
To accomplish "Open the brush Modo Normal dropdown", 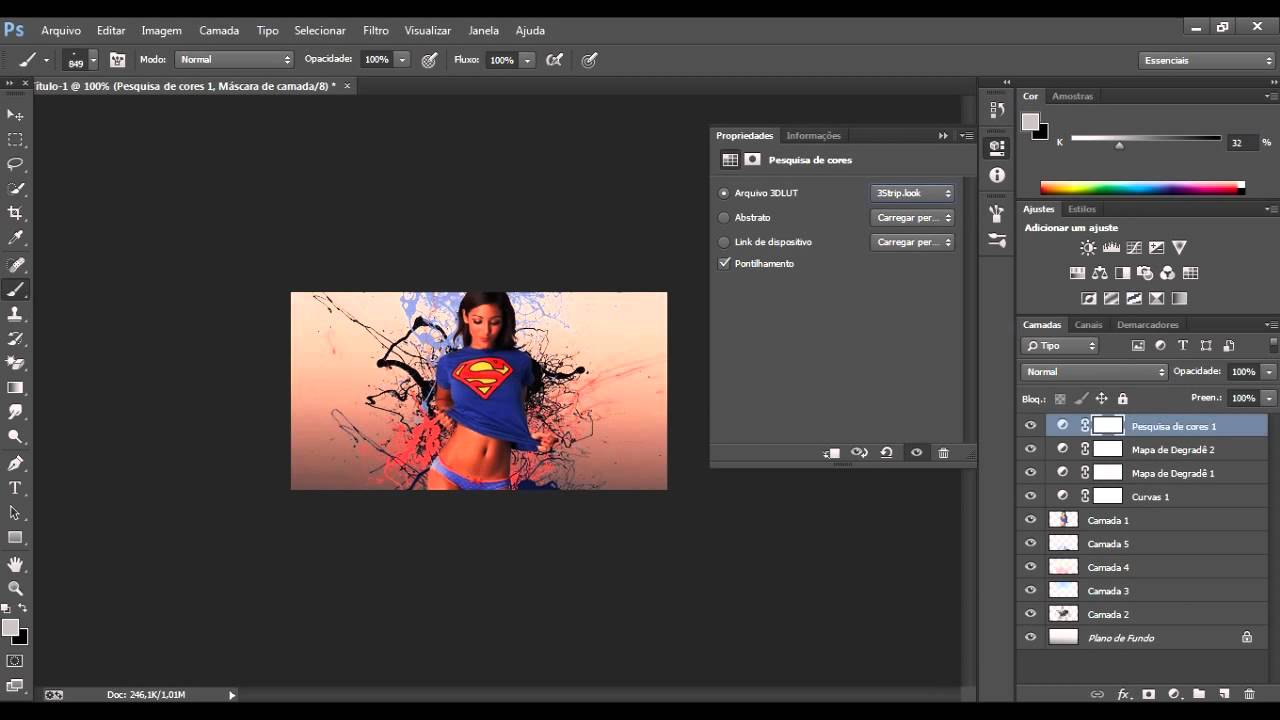I will pyautogui.click(x=234, y=60).
